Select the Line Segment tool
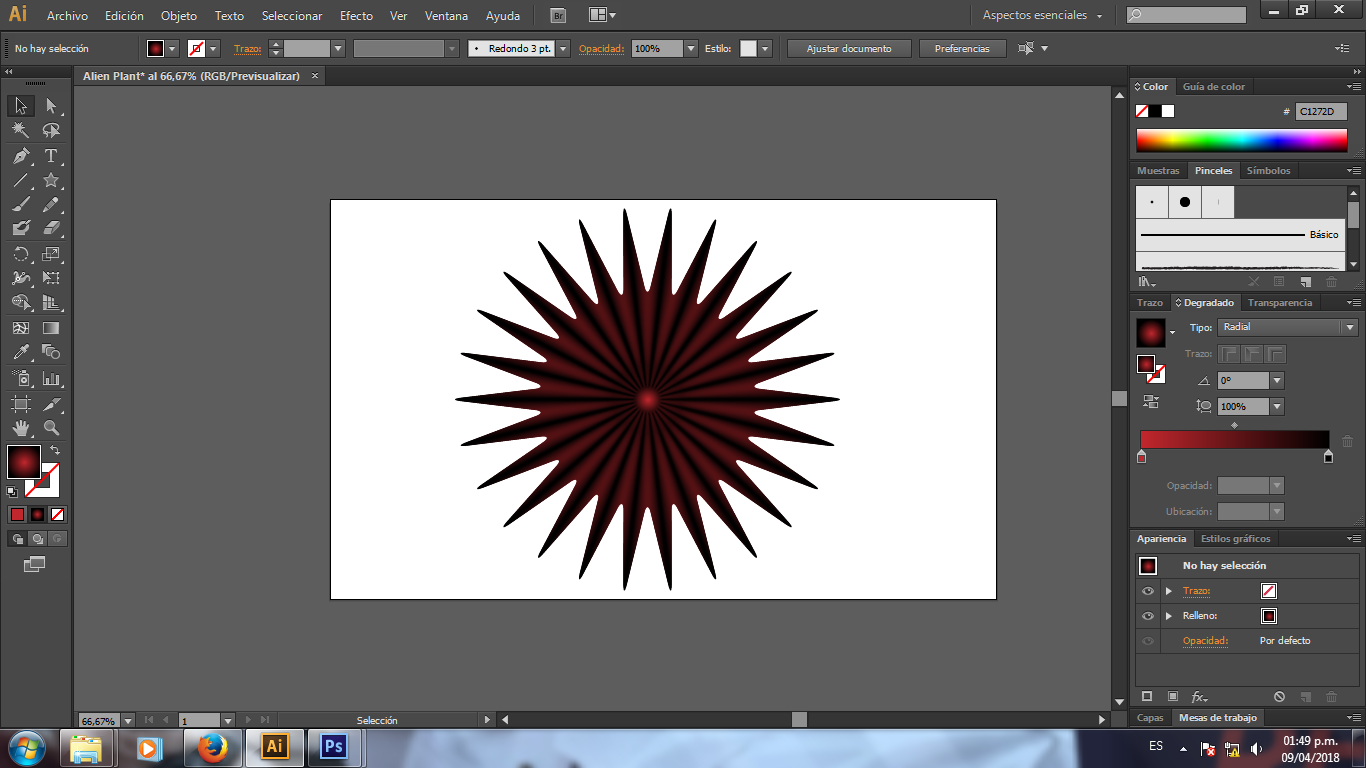1366x768 pixels. (x=21, y=181)
